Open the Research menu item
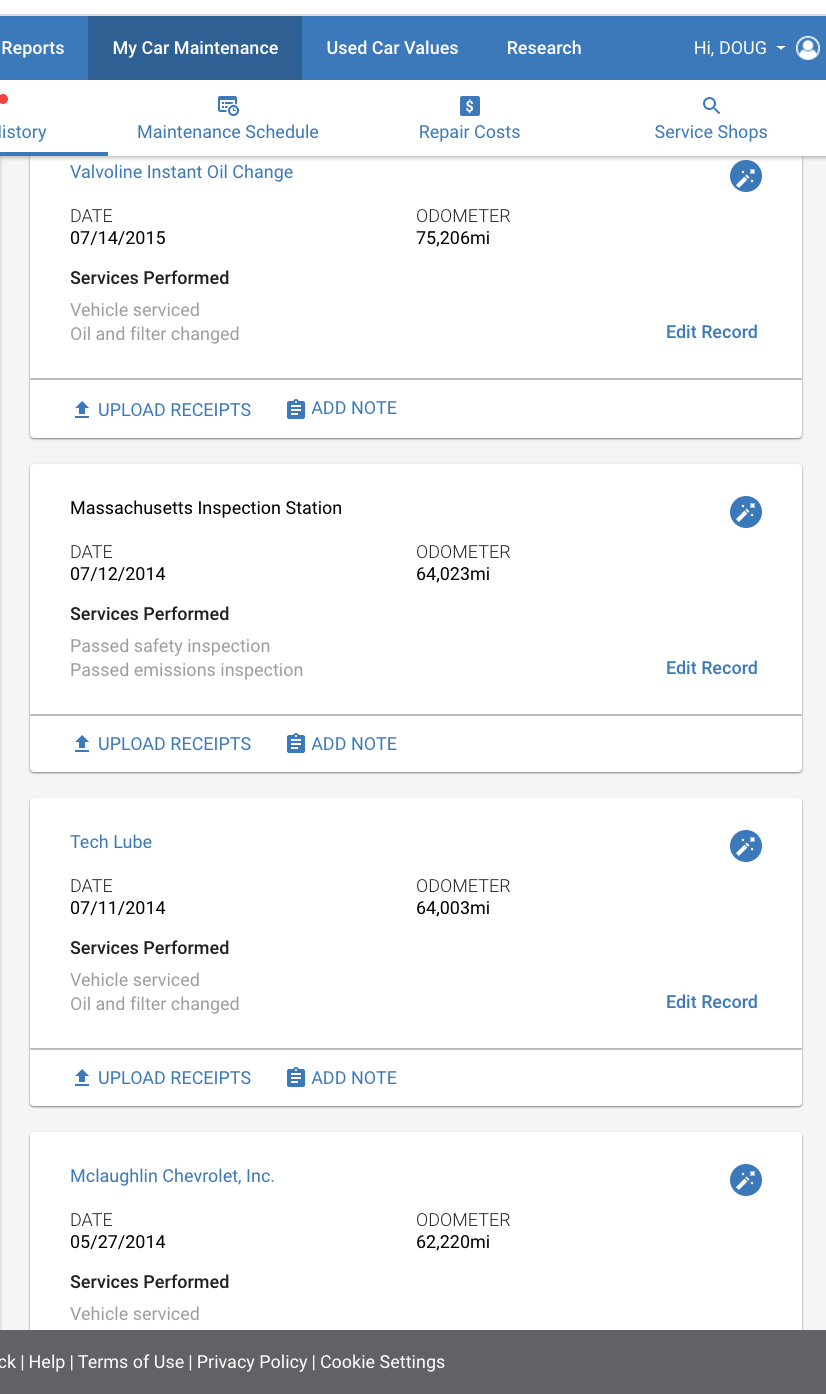Viewport: 826px width, 1394px height. [x=544, y=48]
